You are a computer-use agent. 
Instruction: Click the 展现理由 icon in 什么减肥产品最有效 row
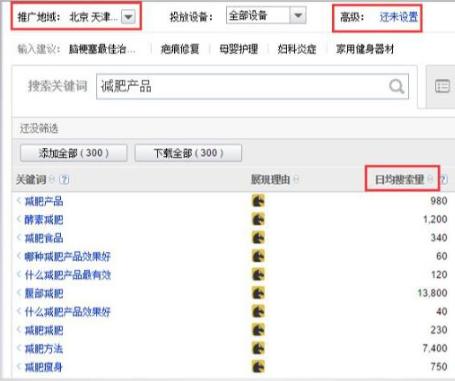click(x=258, y=275)
